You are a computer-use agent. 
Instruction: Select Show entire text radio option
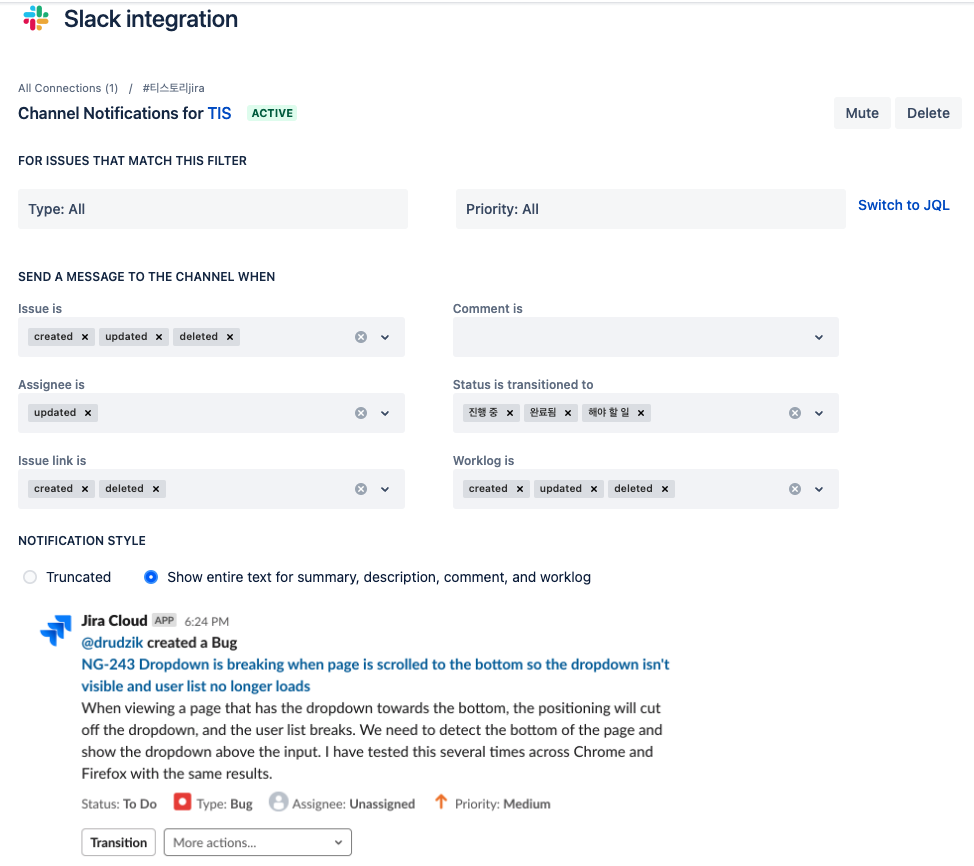151,577
